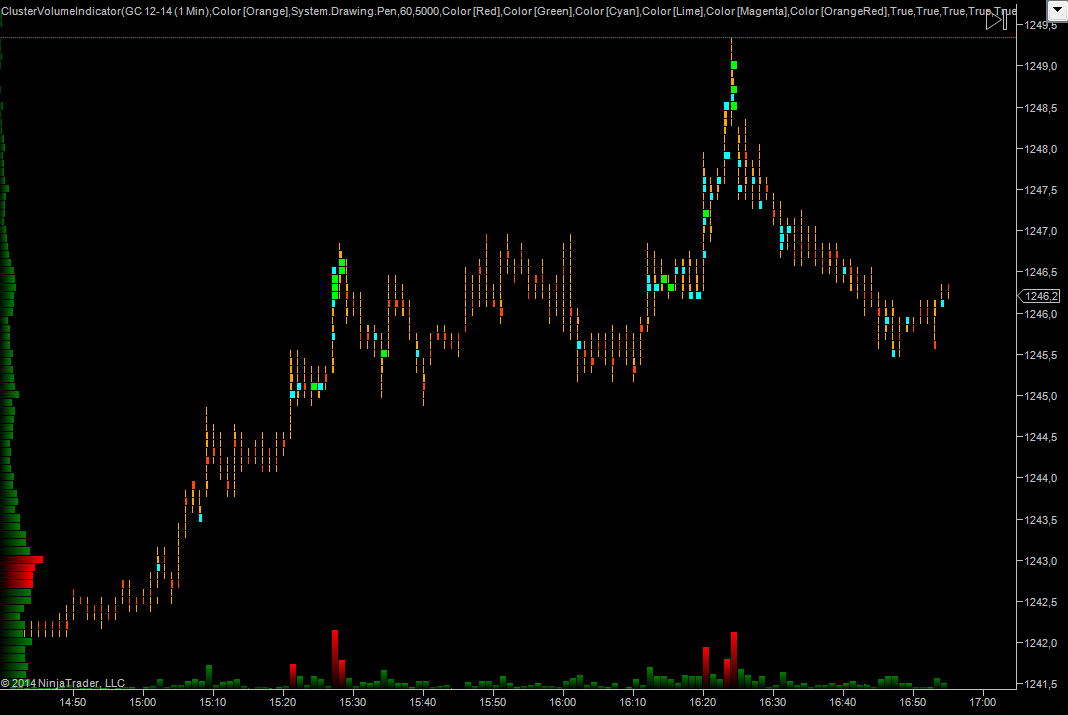Click the © 2014 NinjaTrader, LLC copyright text
Image resolution: width=1068 pixels, height=715 pixels.
tap(65, 682)
